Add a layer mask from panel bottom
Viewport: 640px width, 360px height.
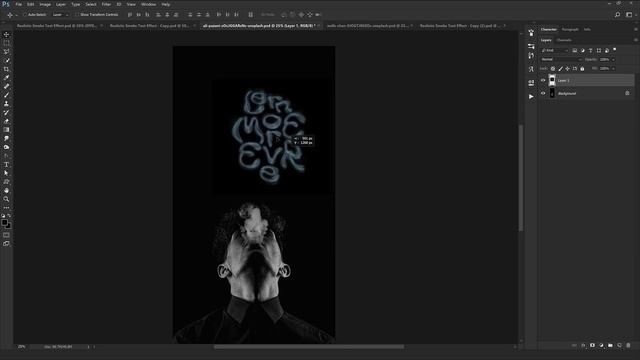[x=592, y=345]
